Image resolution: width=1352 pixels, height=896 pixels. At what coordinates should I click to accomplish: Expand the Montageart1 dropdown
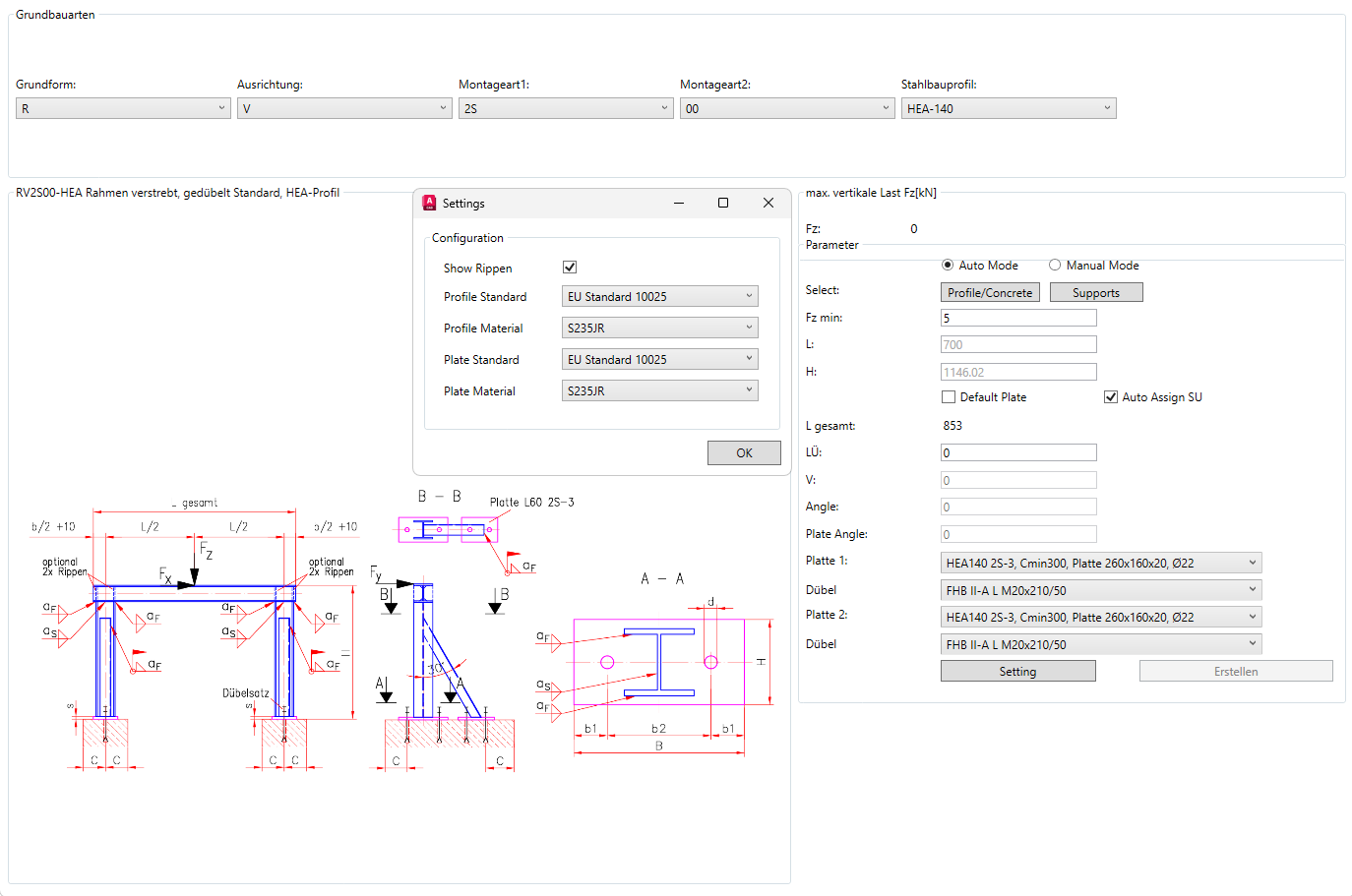tap(566, 108)
